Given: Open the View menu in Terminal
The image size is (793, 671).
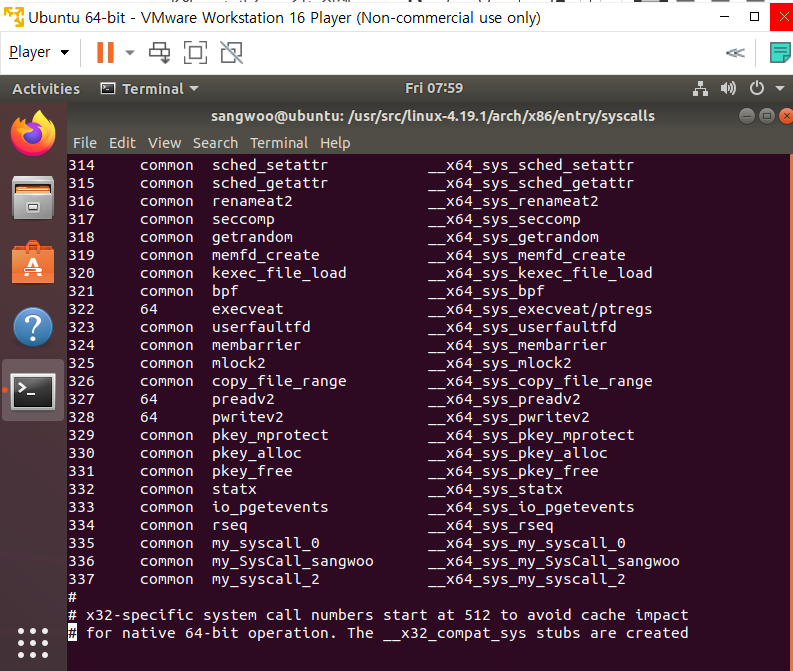Looking at the screenshot, I should [164, 143].
